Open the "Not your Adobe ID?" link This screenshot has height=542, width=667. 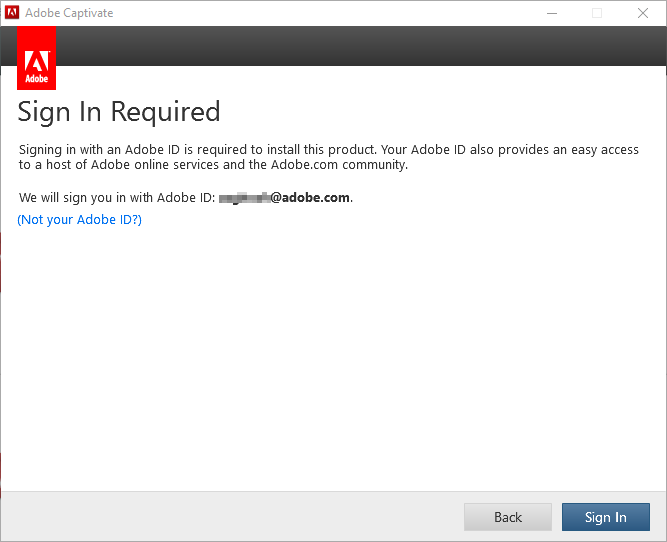tap(80, 220)
